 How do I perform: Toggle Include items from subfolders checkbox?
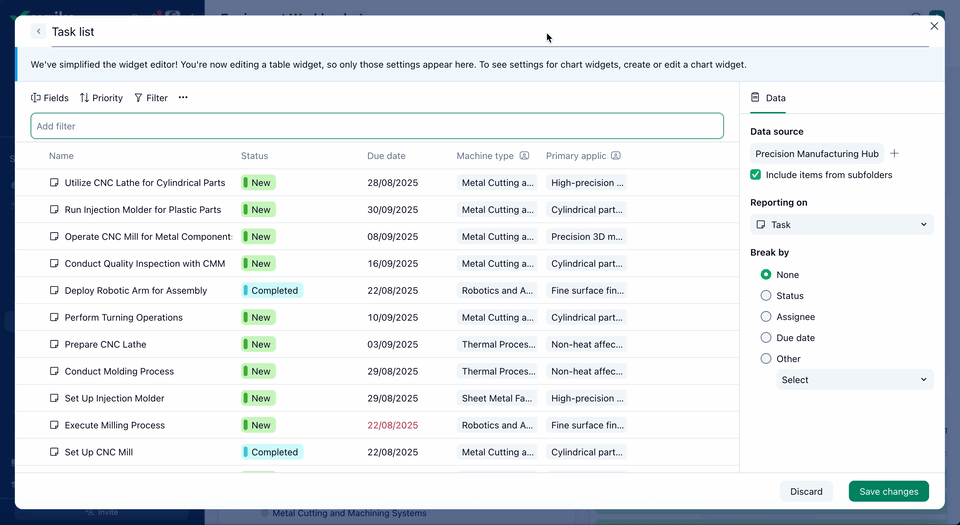click(756, 175)
